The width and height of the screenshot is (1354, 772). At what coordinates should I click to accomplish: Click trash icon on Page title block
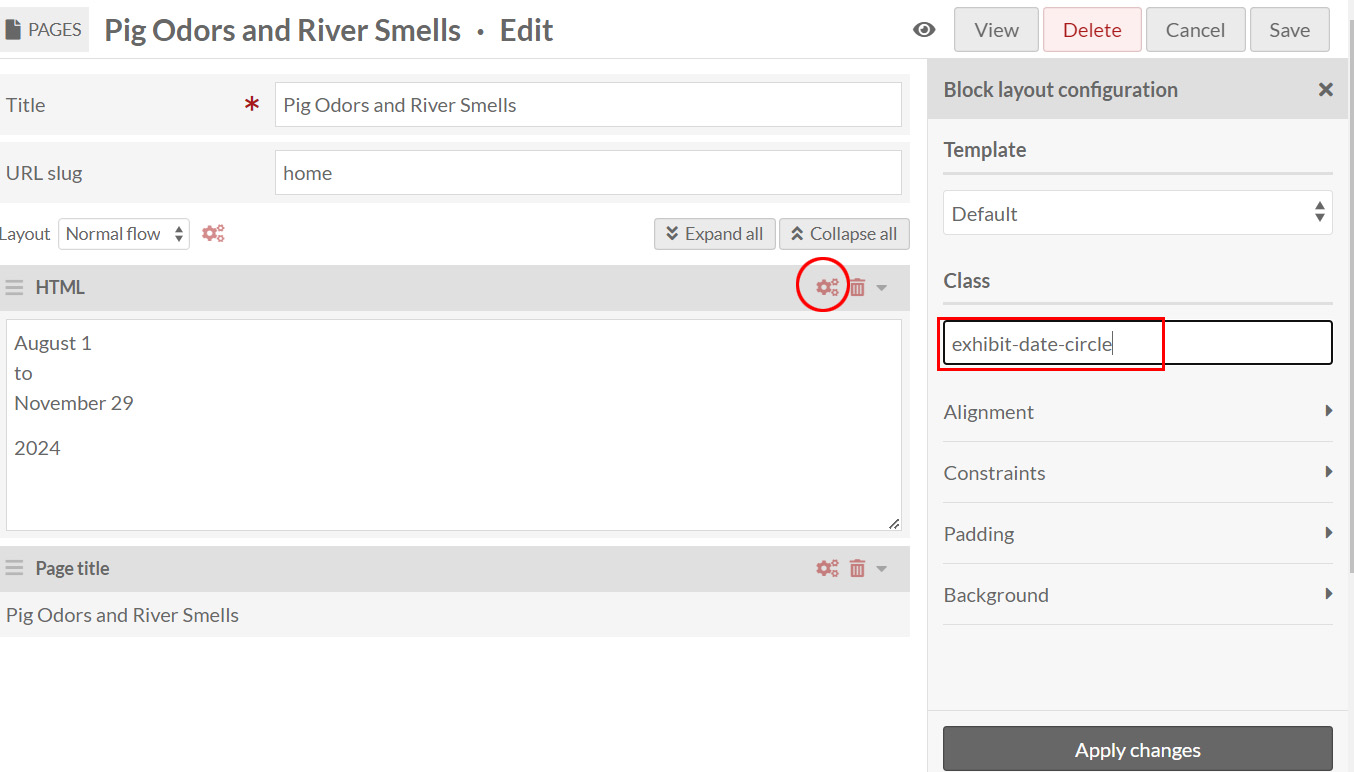point(857,568)
